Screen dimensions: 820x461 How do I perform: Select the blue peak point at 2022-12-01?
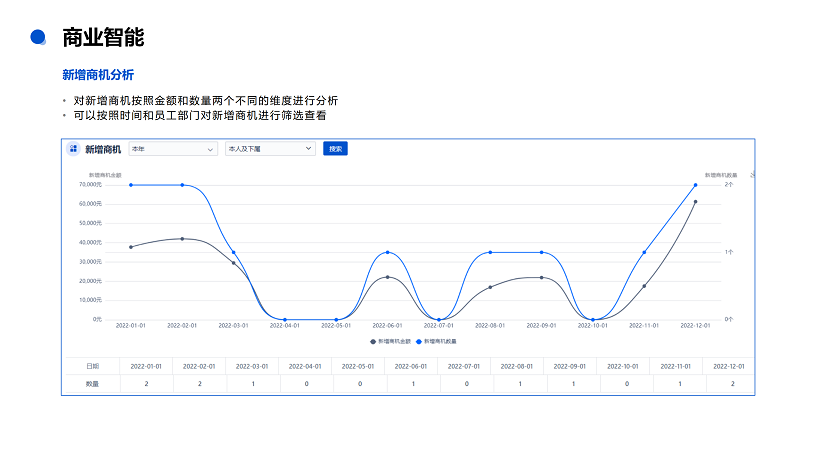pos(695,185)
